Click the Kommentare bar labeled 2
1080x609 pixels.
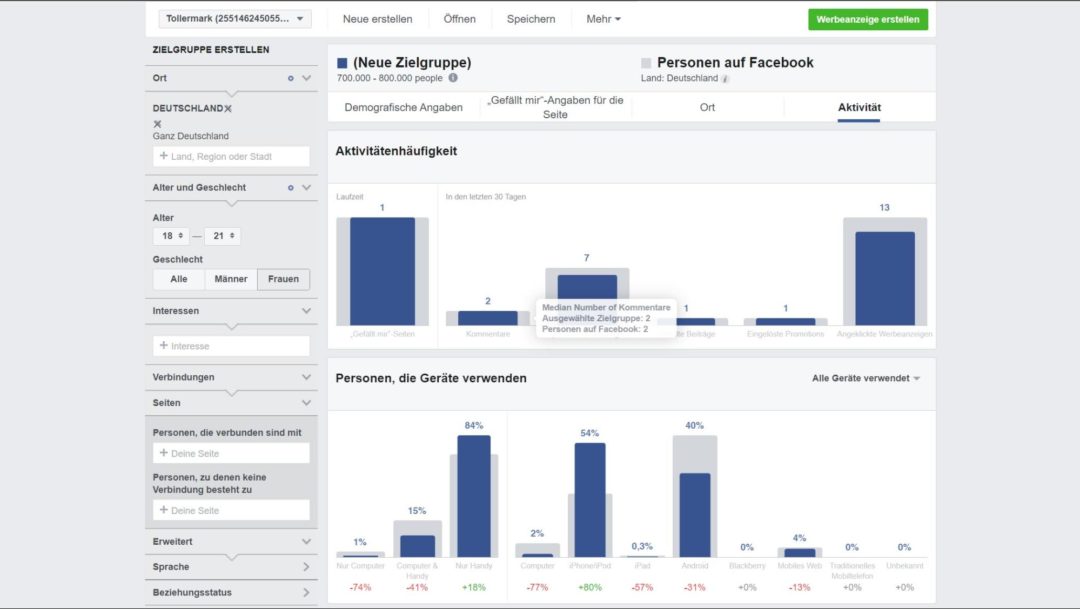[x=488, y=318]
